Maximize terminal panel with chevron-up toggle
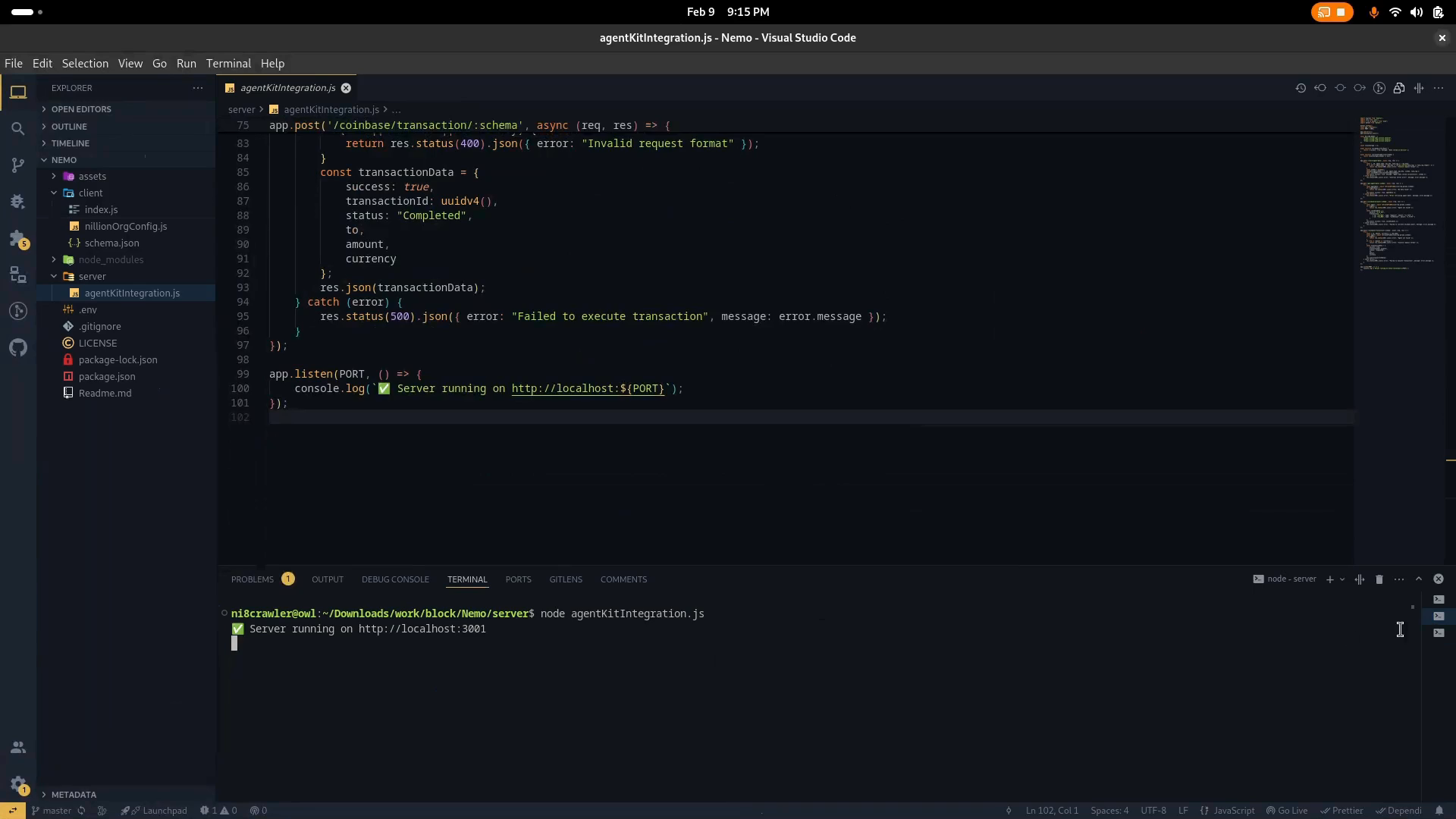The height and width of the screenshot is (819, 1456). (1419, 579)
